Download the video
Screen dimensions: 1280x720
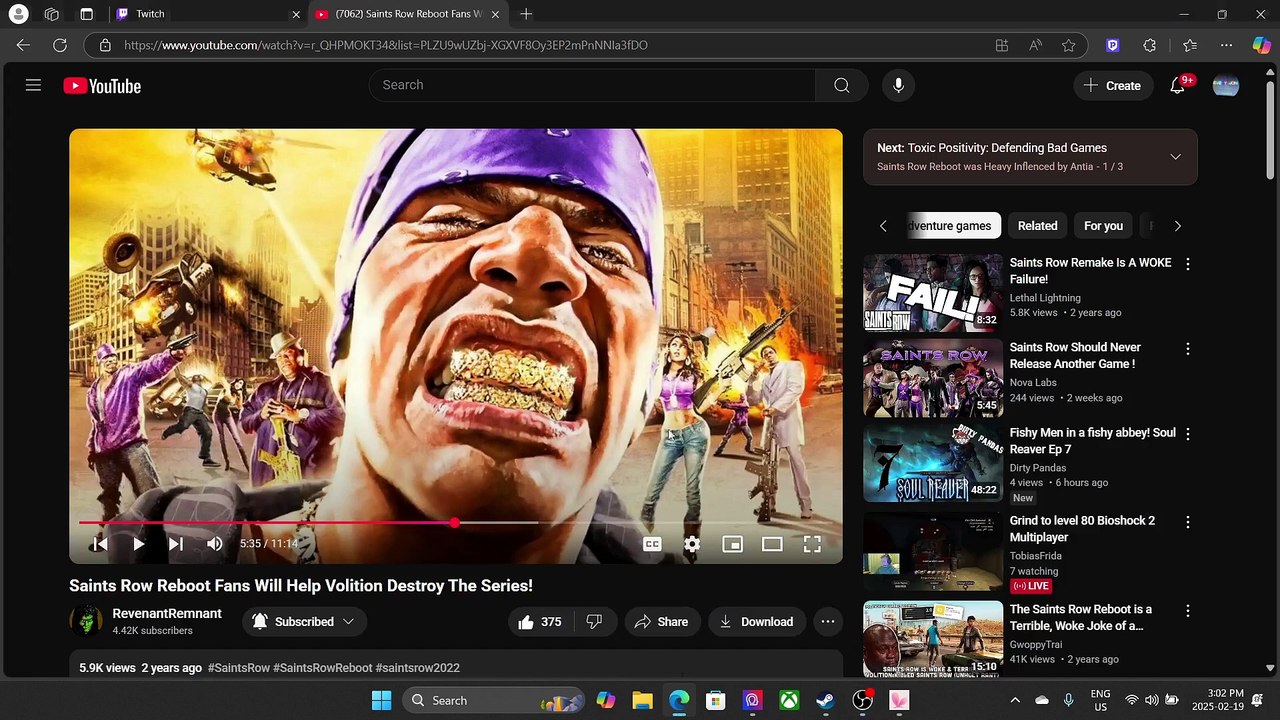tap(757, 622)
